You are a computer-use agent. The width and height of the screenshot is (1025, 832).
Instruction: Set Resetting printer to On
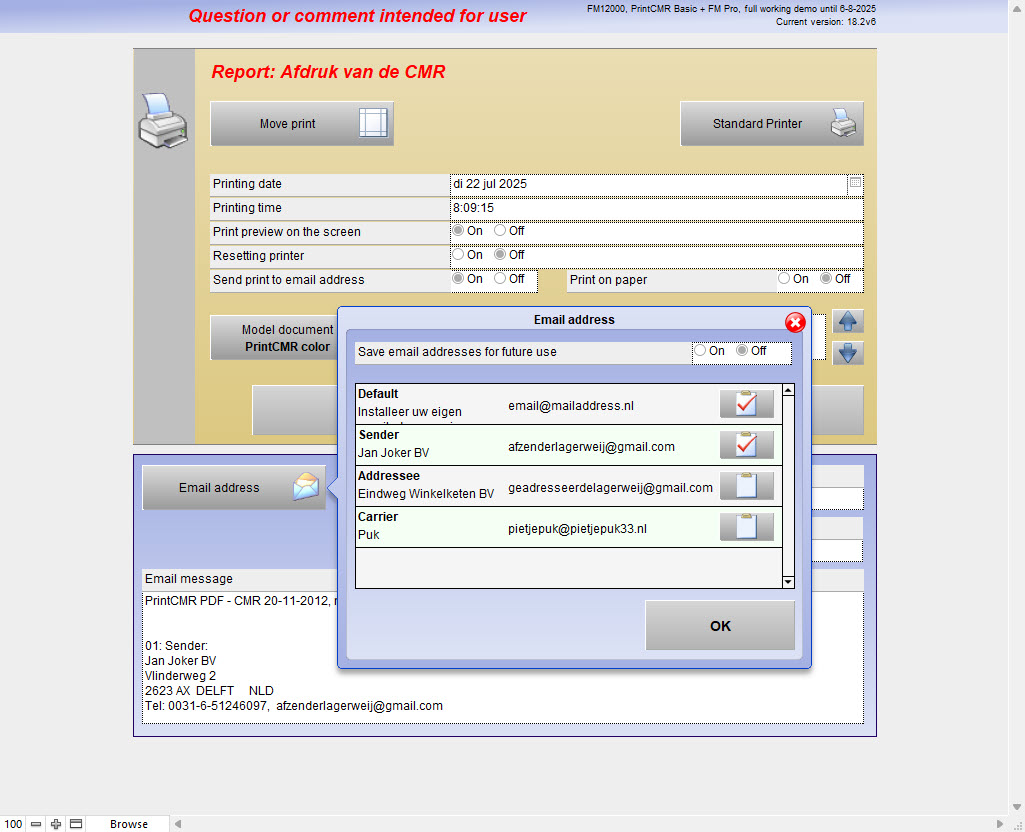[459, 255]
